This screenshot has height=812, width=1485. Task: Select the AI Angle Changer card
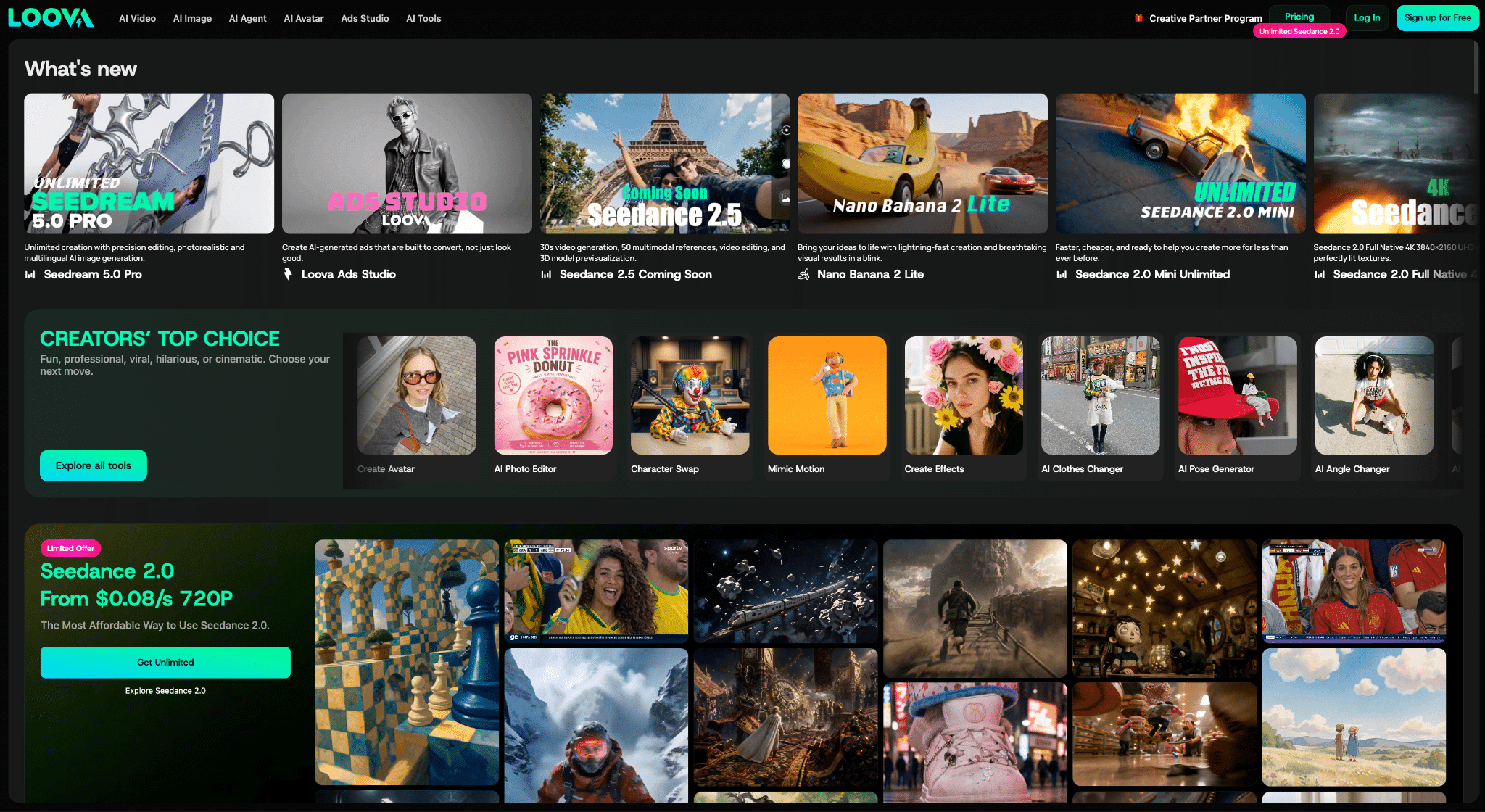pyautogui.click(x=1375, y=406)
